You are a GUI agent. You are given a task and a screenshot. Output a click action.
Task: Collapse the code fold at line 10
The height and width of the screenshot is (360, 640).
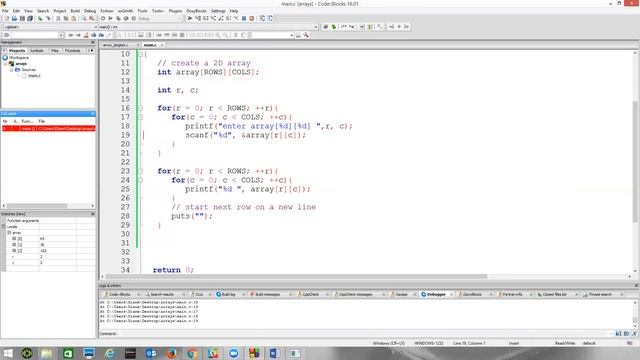[x=140, y=54]
